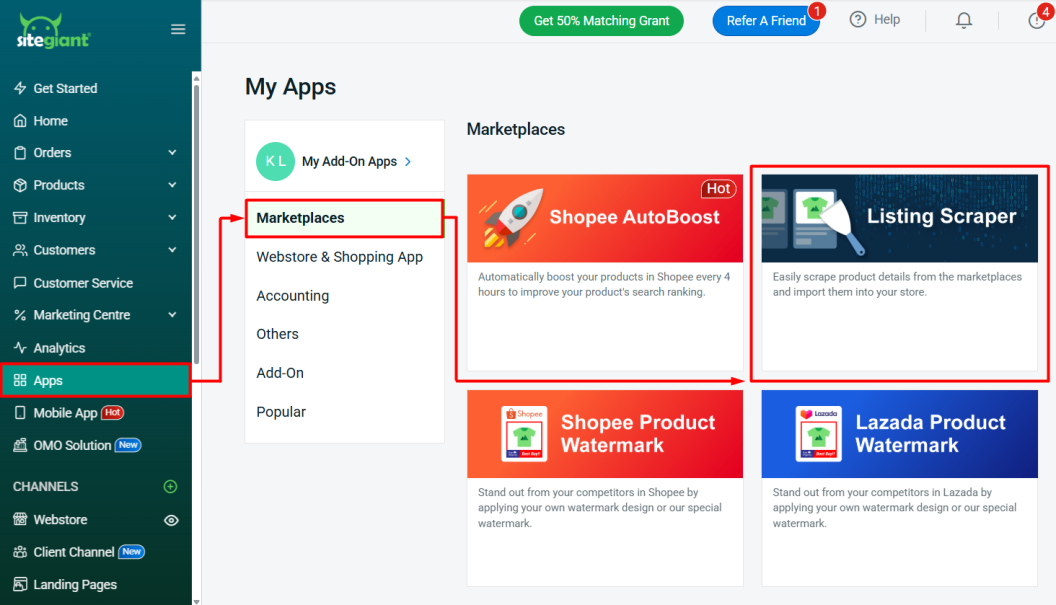Click the Home house icon

pos(20,121)
